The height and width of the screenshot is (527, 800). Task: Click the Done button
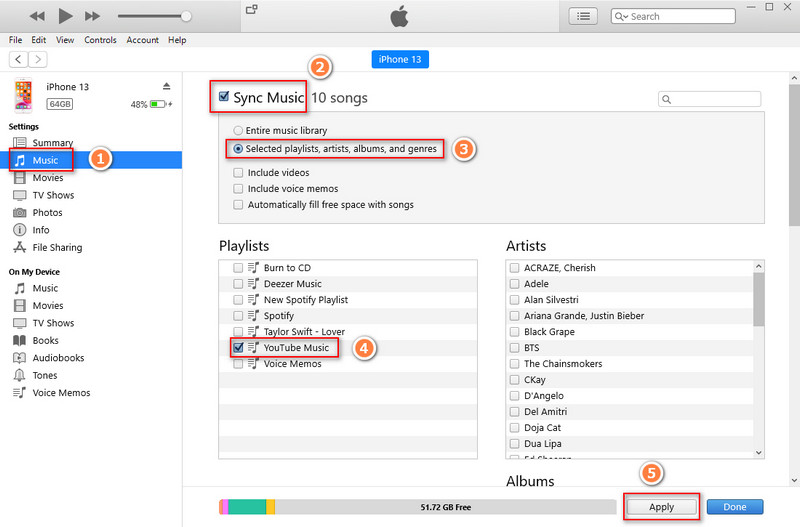click(x=735, y=507)
